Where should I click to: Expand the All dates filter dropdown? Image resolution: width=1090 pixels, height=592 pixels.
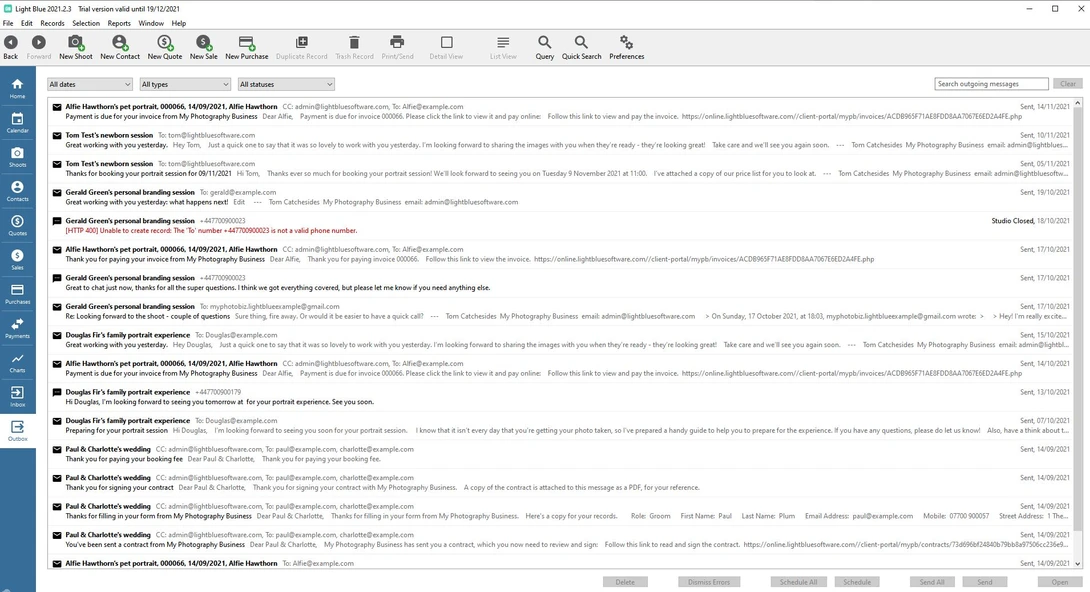click(x=90, y=84)
